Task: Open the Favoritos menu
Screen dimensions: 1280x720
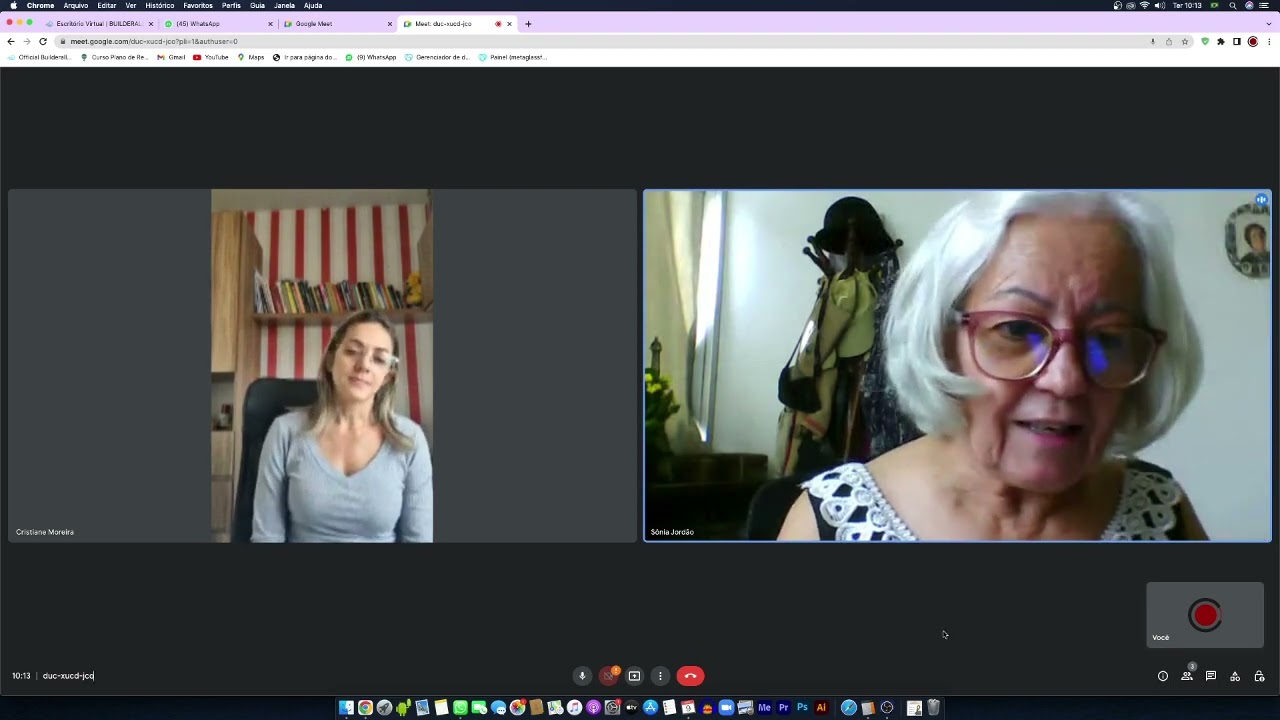Action: click(x=198, y=5)
